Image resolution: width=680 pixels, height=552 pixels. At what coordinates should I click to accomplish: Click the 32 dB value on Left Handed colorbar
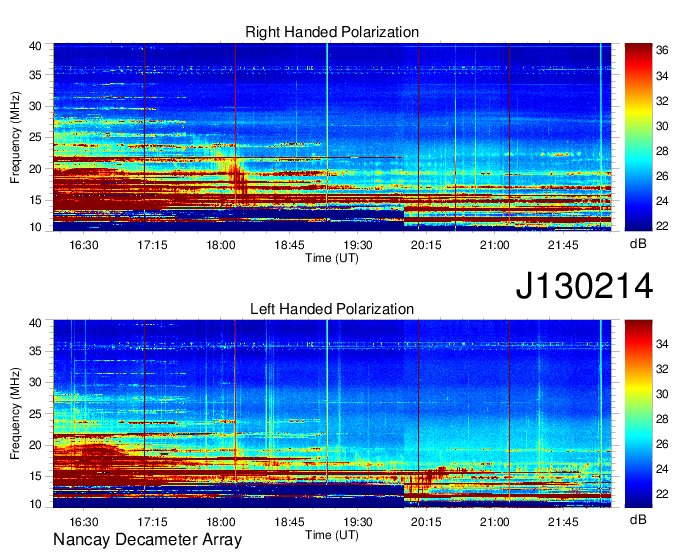[x=662, y=369]
